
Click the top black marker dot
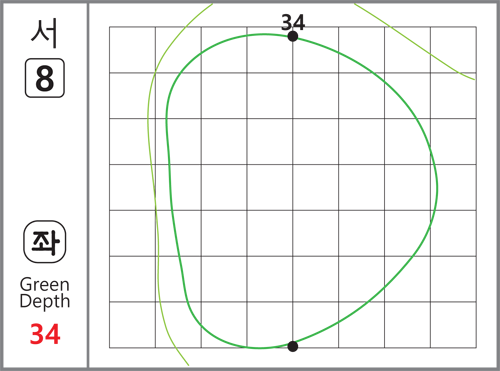coord(293,36)
